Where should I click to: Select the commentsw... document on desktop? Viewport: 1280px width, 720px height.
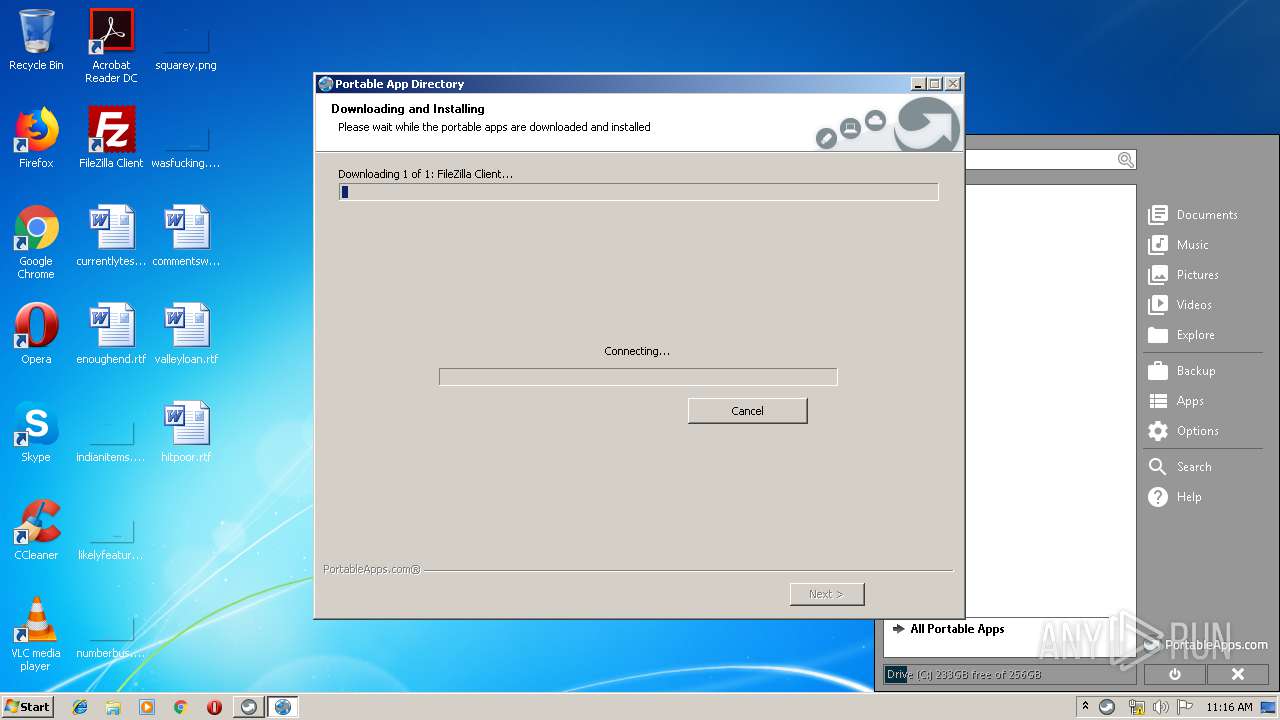(186, 236)
